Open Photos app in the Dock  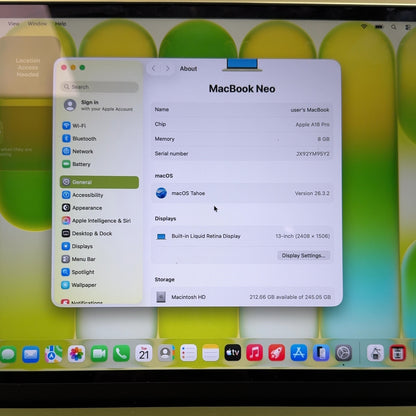point(76,353)
